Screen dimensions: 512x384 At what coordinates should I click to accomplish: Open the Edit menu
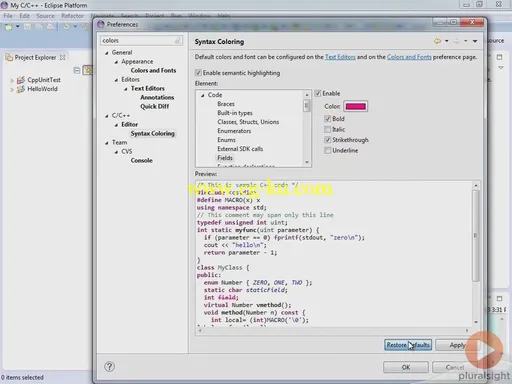click(24, 16)
